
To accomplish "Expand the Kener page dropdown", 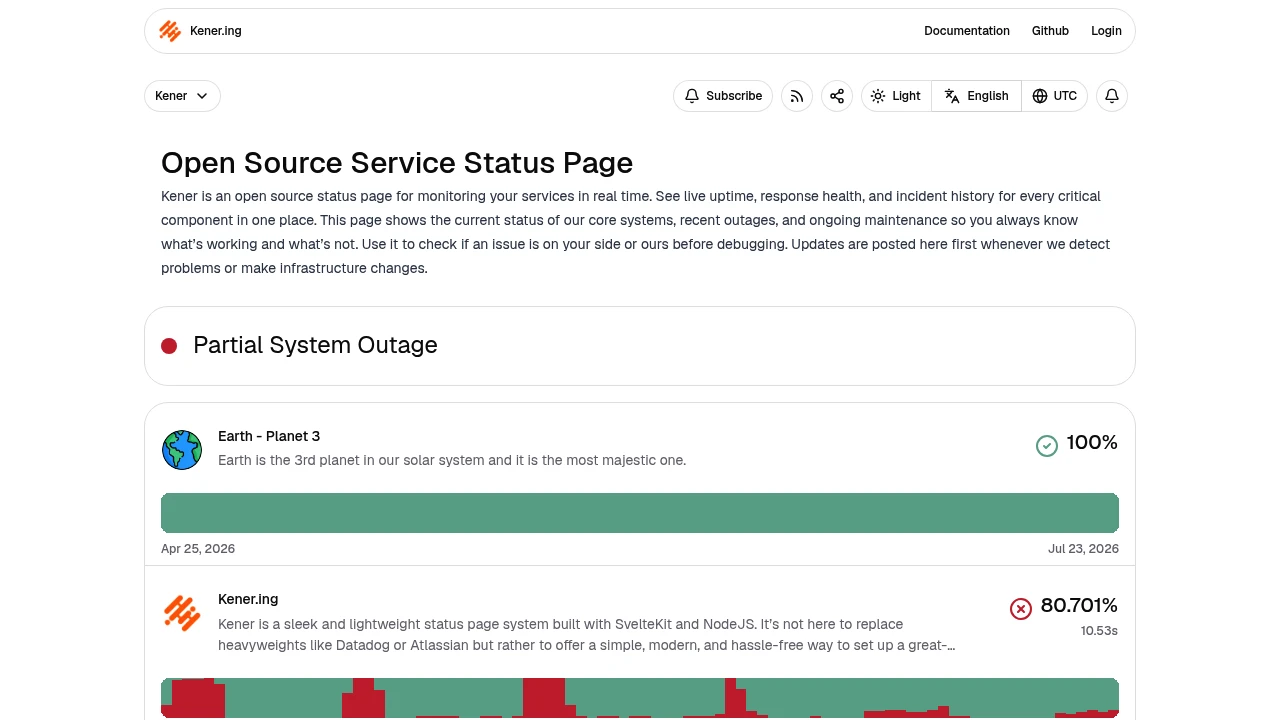I will 182,96.
